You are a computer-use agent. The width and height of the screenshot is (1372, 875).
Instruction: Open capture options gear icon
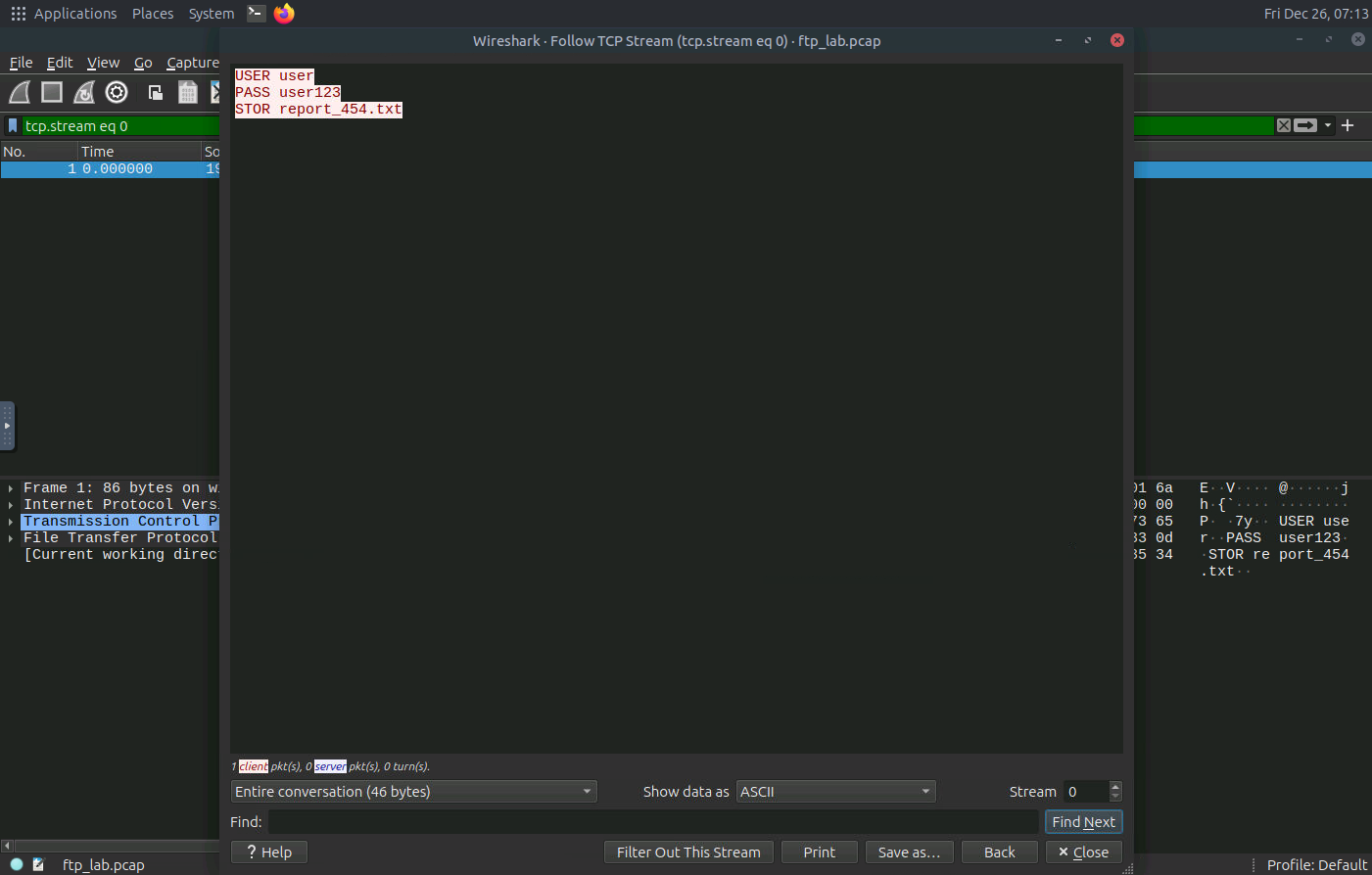(x=117, y=92)
